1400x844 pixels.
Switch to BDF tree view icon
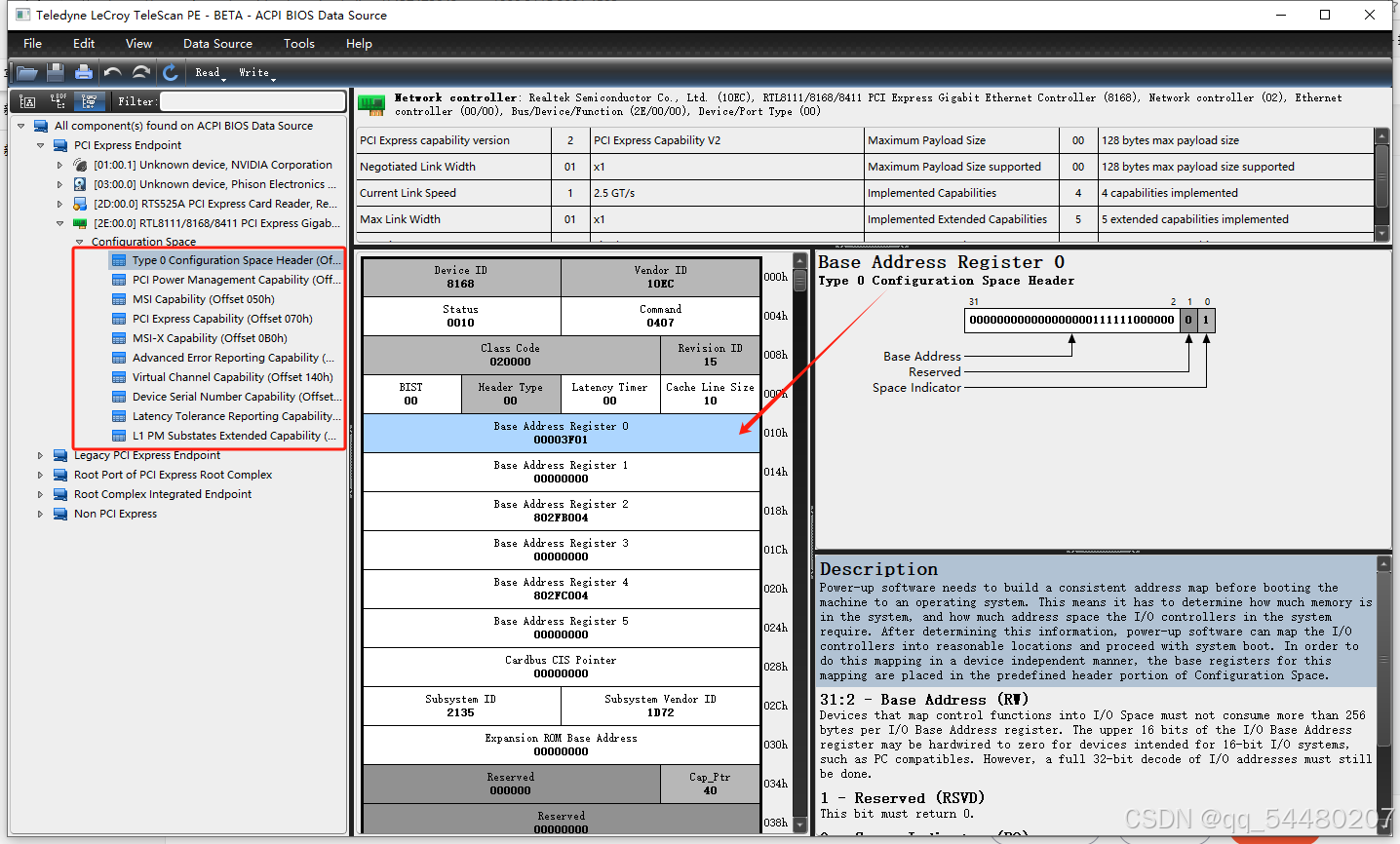58,101
